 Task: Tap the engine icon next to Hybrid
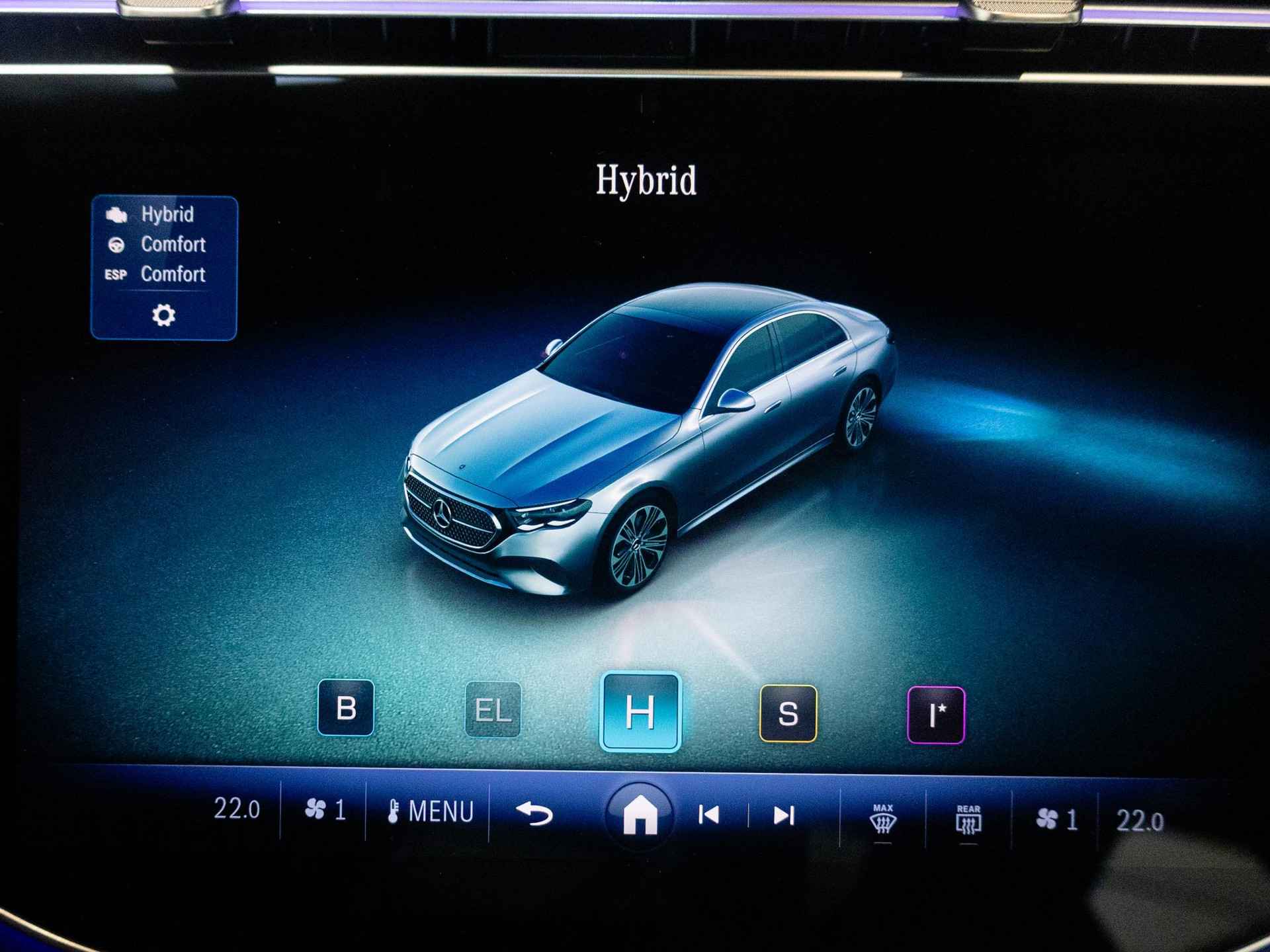(116, 215)
